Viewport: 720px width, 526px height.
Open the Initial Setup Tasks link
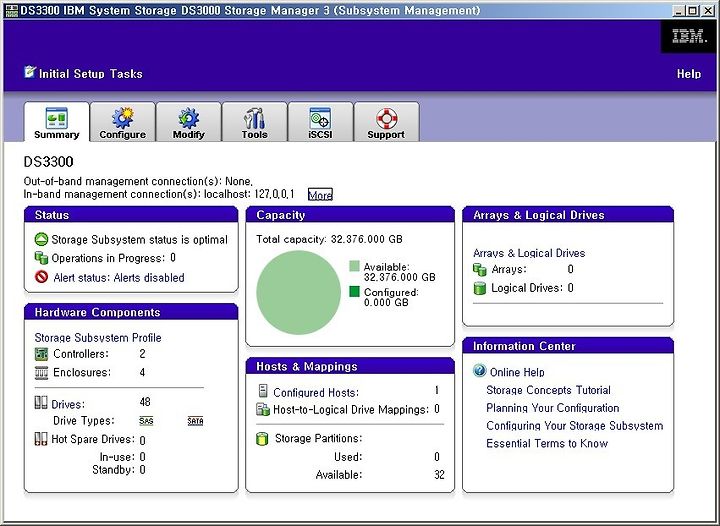click(90, 74)
